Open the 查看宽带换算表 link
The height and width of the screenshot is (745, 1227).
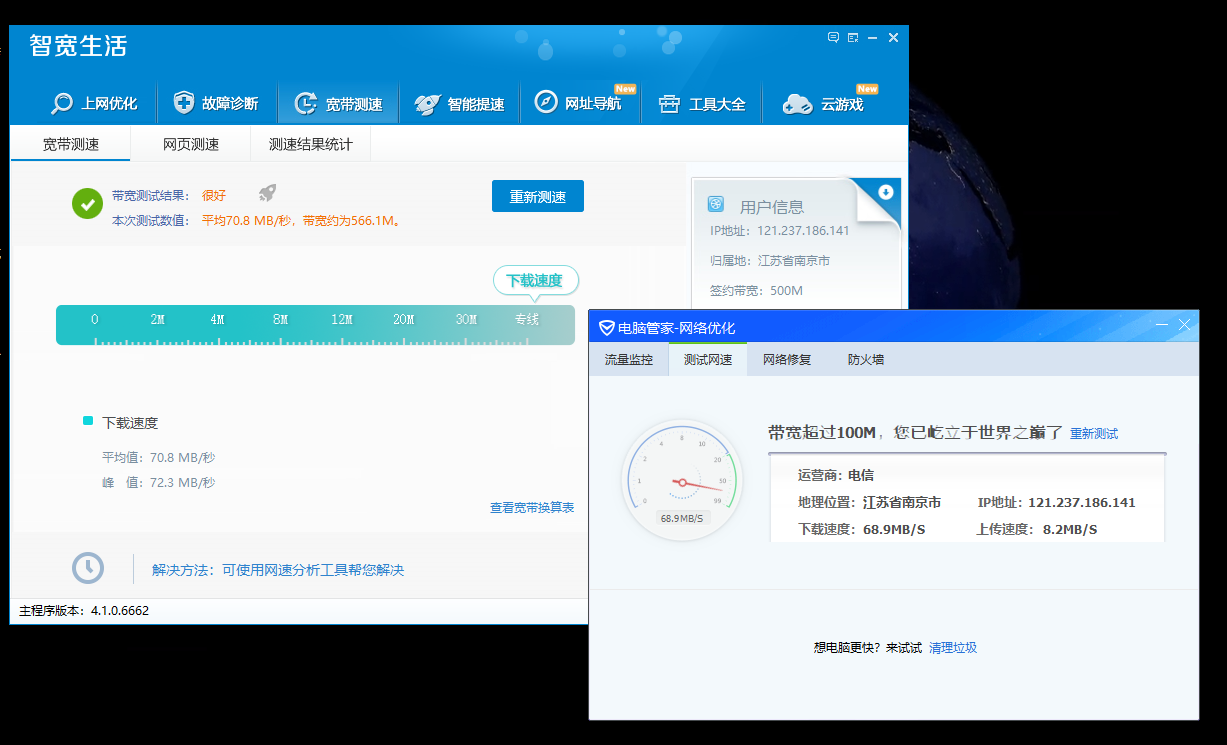pos(532,508)
